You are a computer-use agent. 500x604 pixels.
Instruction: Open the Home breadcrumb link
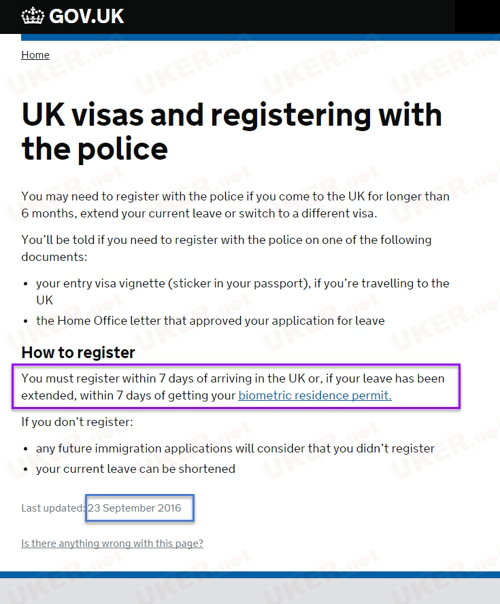coord(35,55)
